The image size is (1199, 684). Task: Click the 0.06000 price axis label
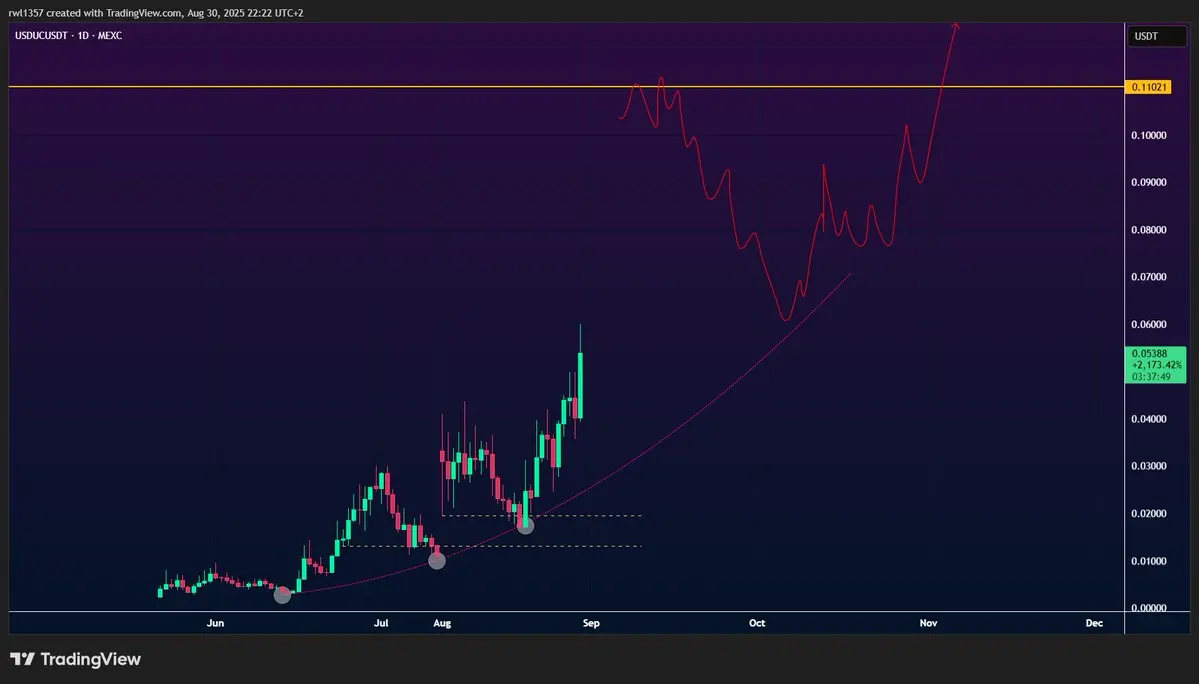1149,324
